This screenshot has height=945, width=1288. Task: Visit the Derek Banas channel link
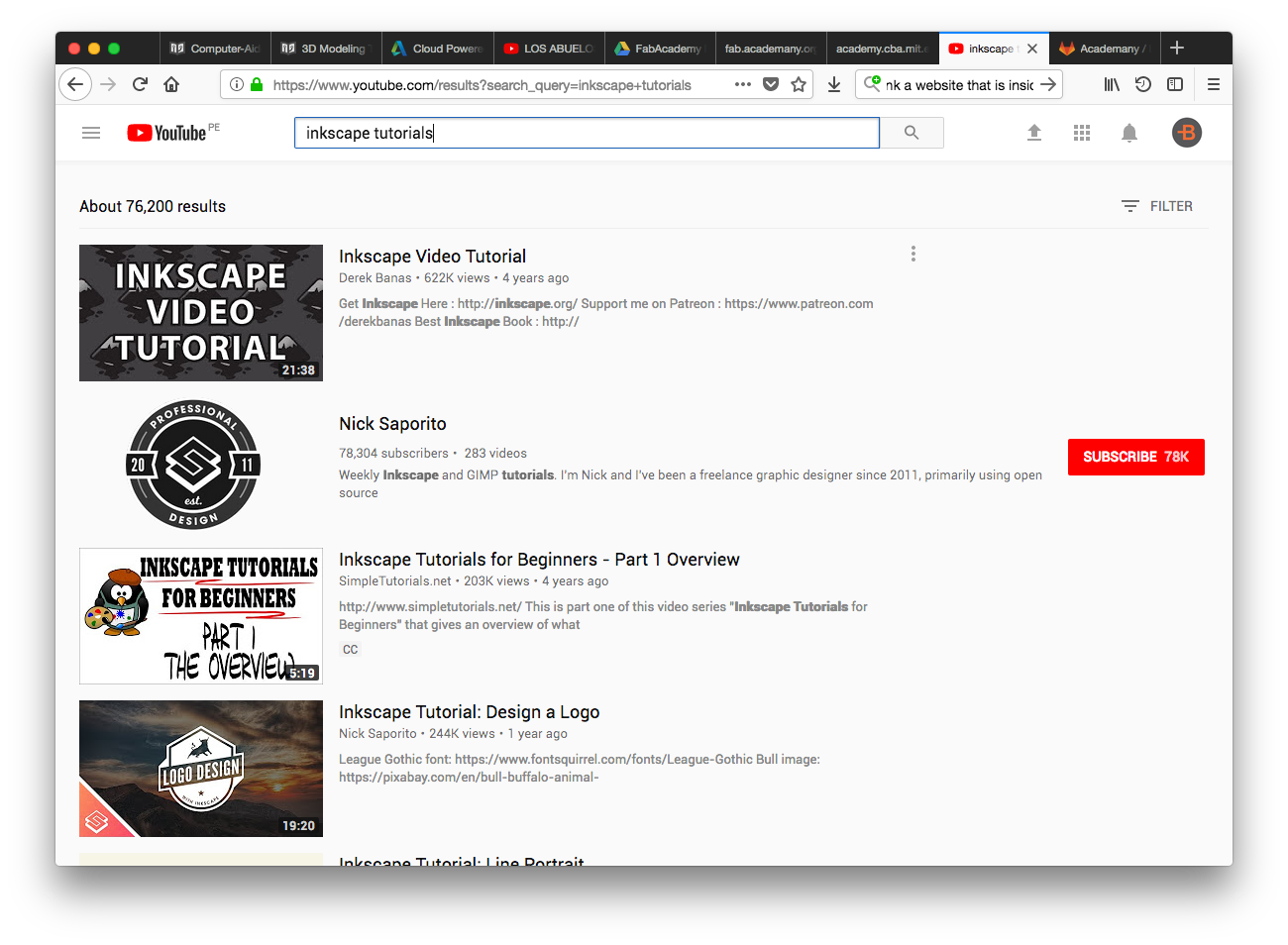pos(375,278)
